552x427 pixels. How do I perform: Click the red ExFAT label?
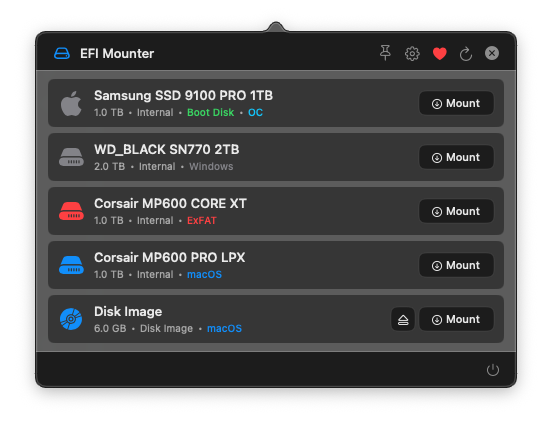tap(202, 221)
